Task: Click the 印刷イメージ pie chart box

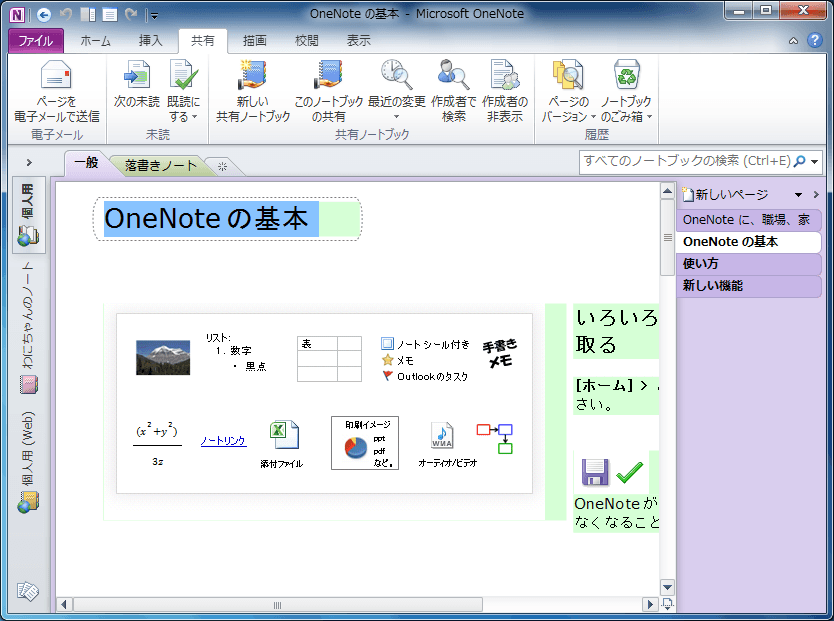Action: [x=365, y=443]
